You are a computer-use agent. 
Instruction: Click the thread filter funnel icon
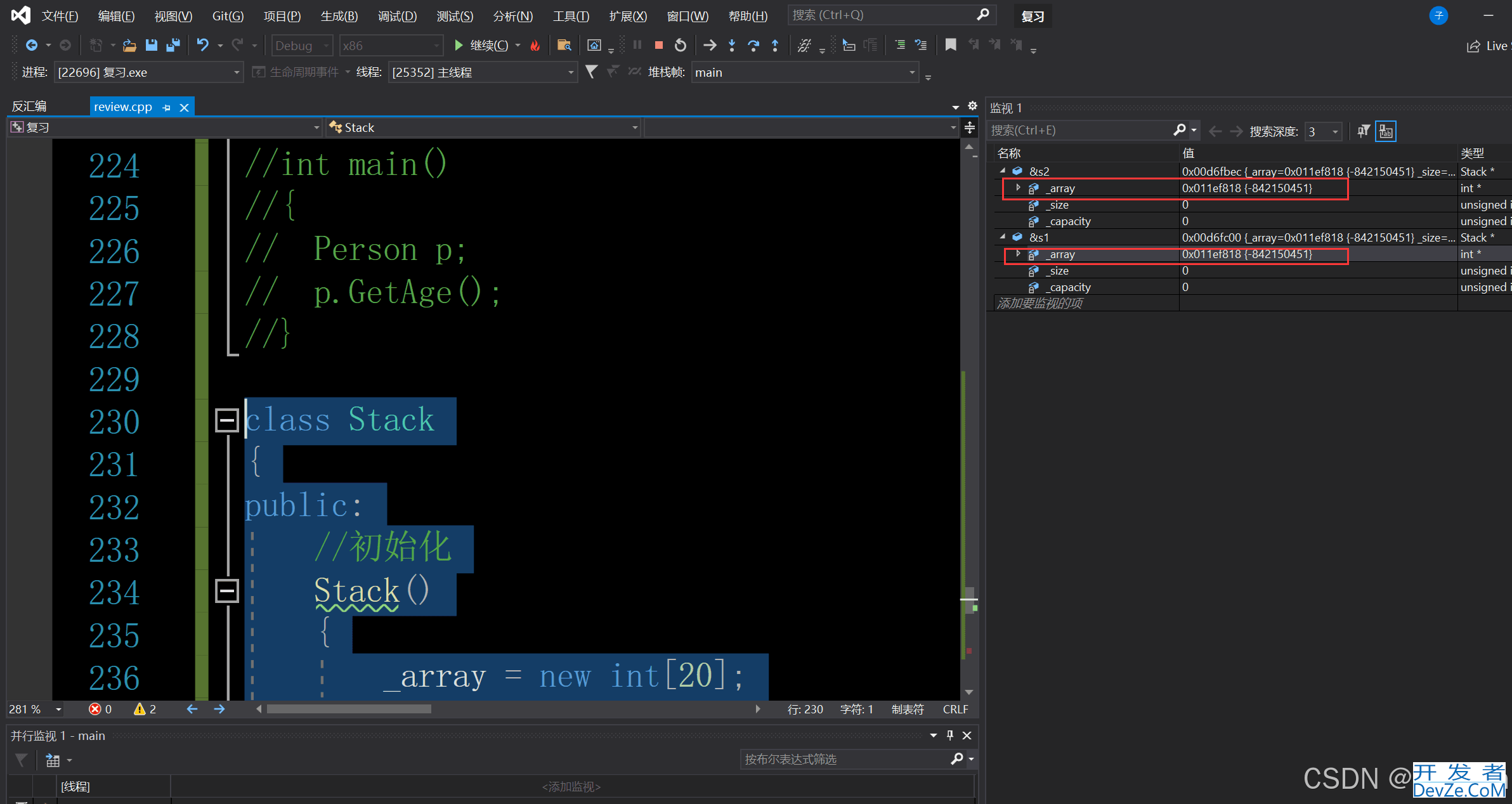coord(591,72)
